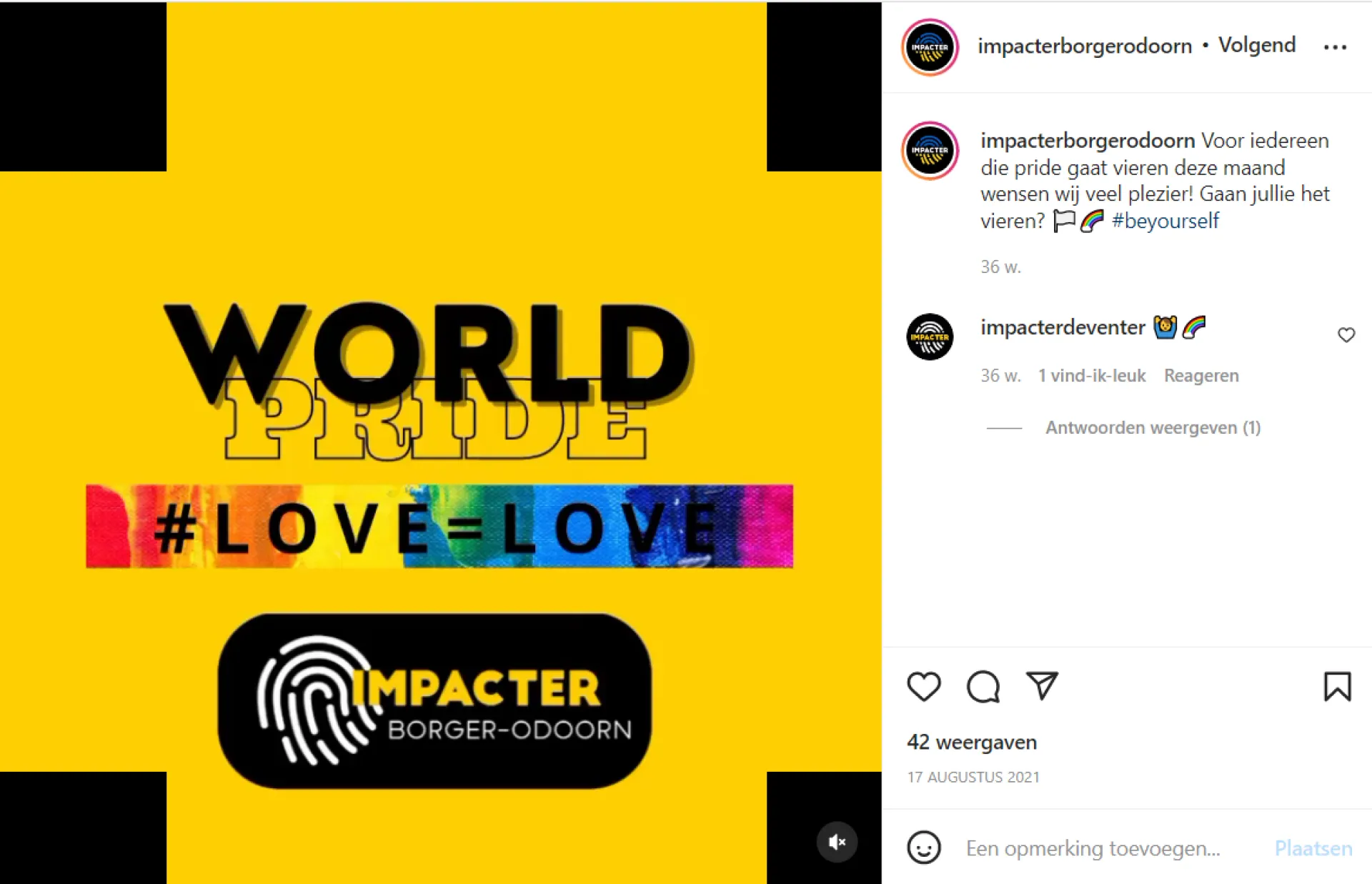
Task: Click Reageren under impacterdeventer's comment
Action: point(1201,375)
